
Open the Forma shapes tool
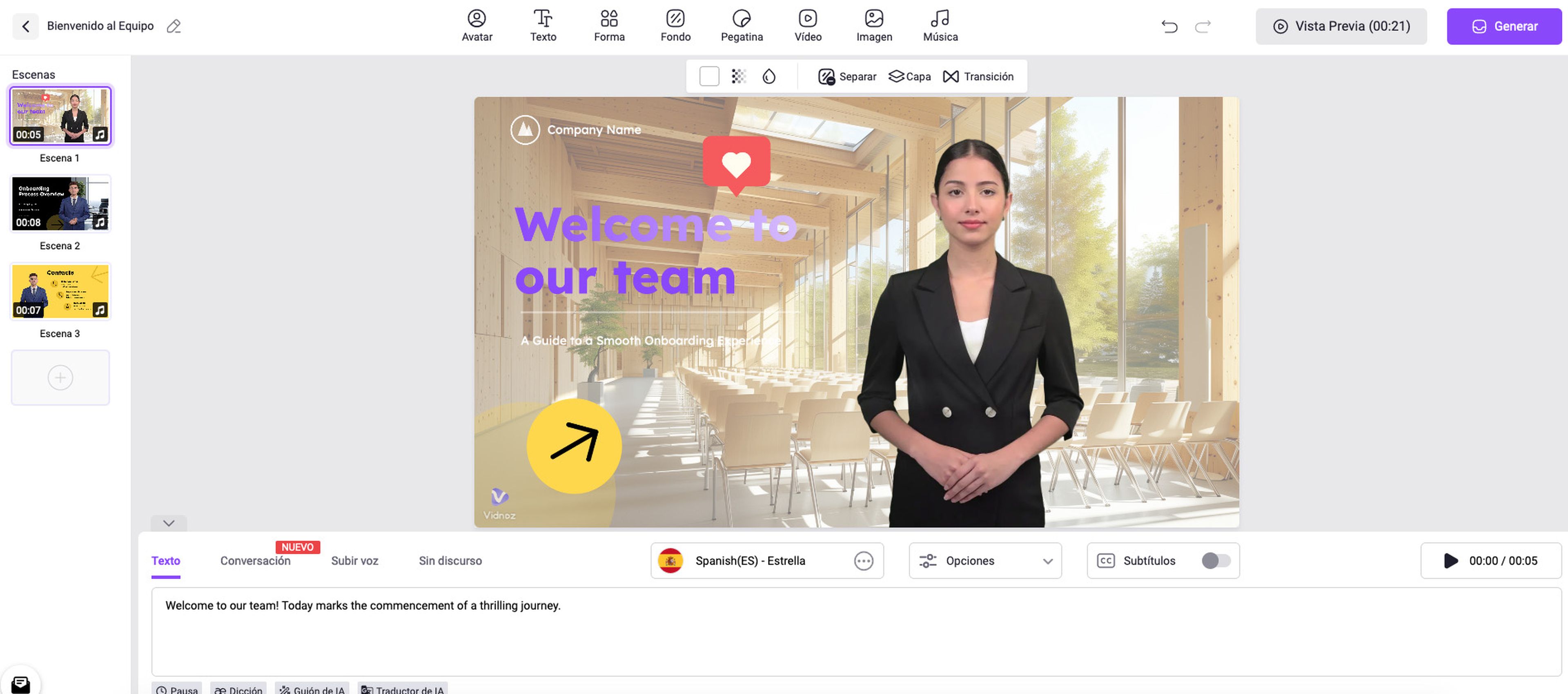tap(609, 26)
